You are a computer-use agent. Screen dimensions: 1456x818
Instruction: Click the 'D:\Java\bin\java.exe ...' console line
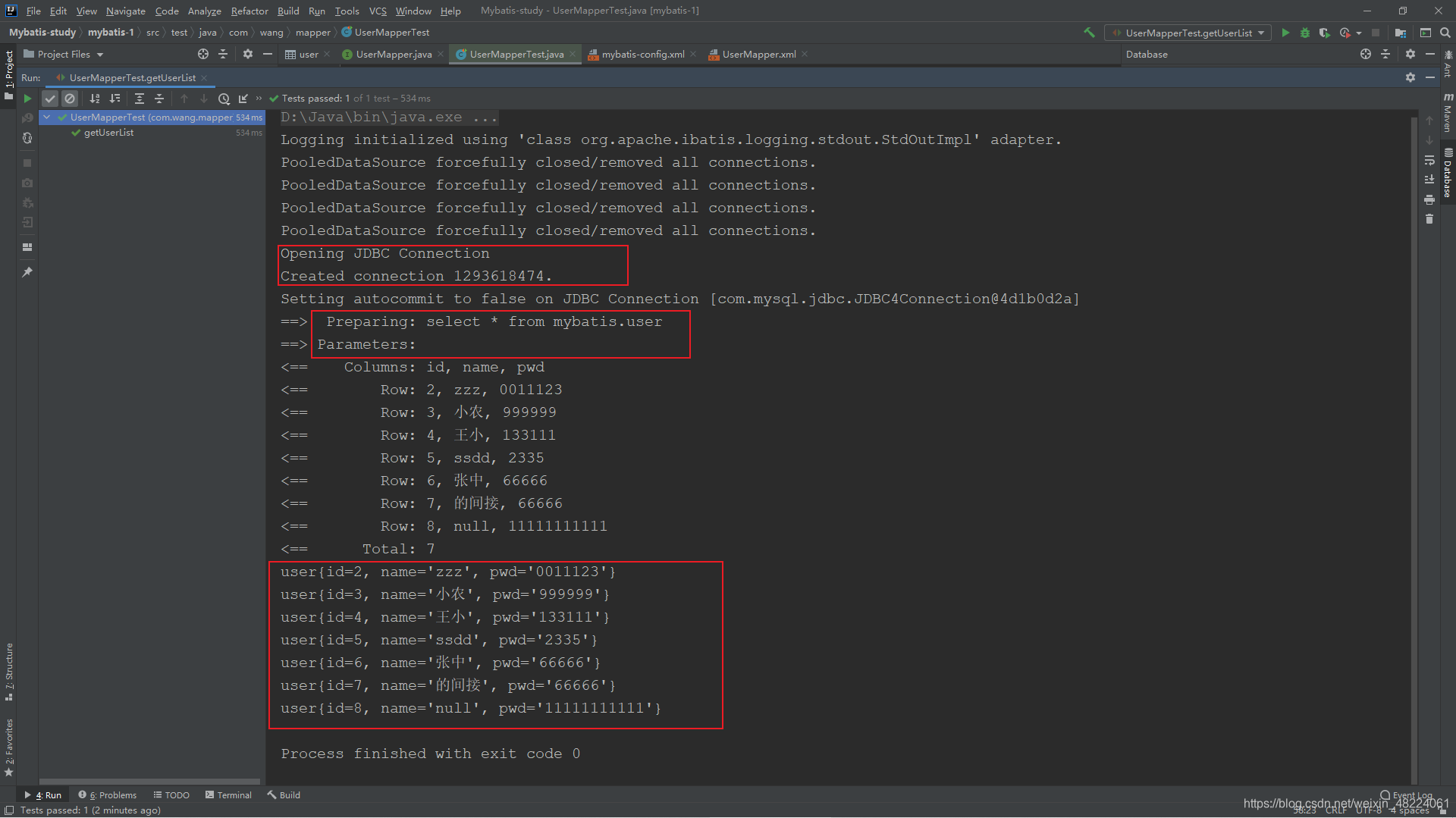click(x=389, y=117)
